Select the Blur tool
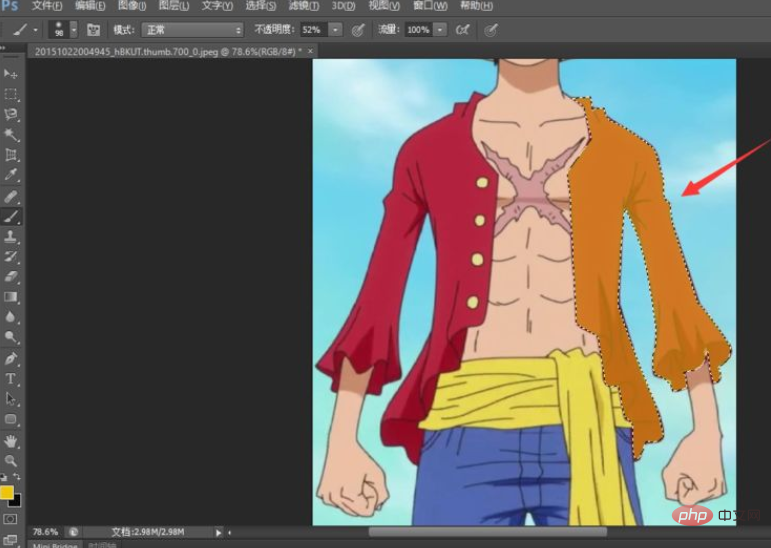The image size is (771, 548). click(11, 317)
